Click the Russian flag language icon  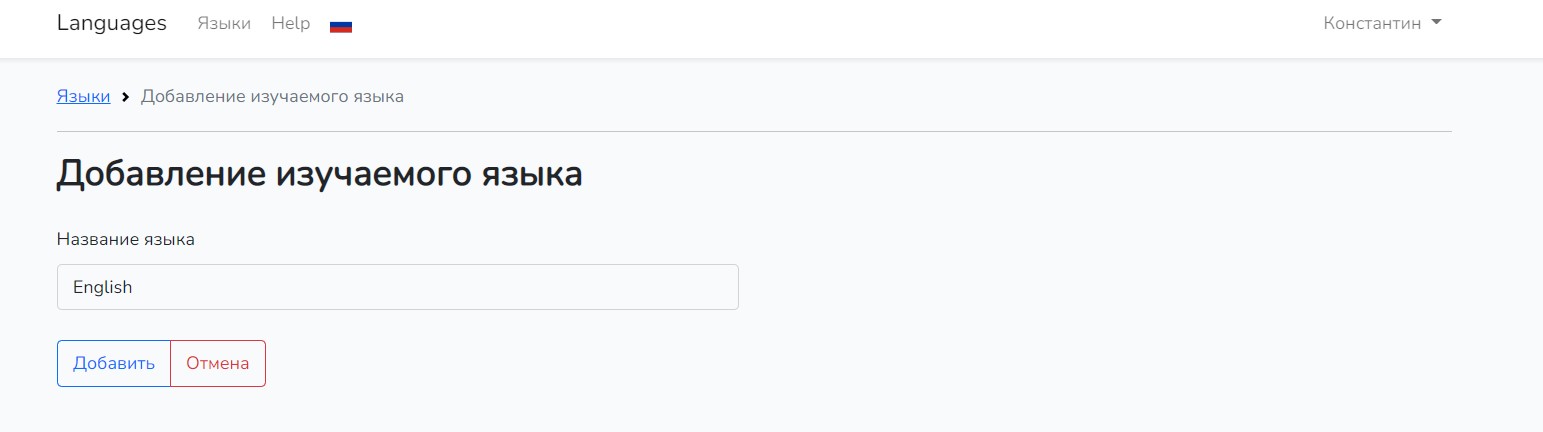(341, 25)
